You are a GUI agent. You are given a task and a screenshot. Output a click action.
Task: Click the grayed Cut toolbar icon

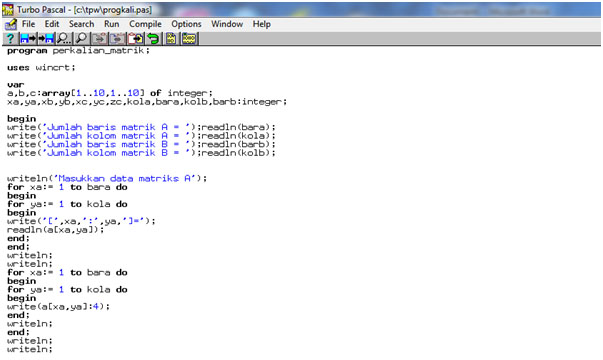point(100,38)
